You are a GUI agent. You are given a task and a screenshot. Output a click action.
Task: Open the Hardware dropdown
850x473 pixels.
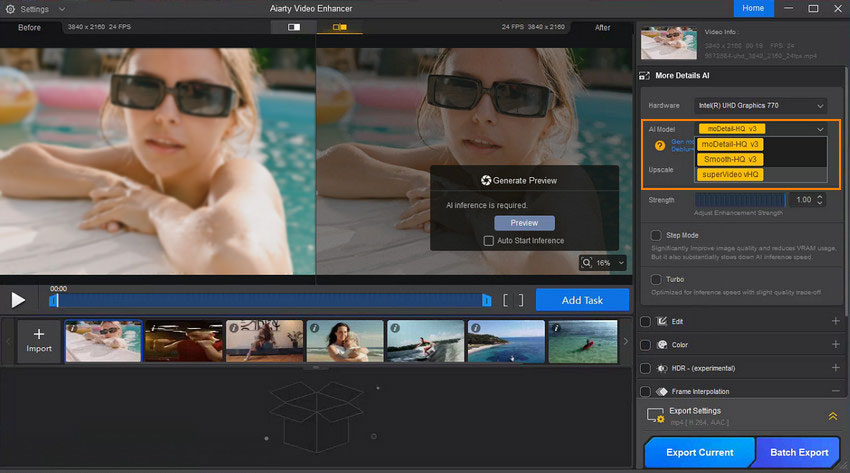[x=761, y=105]
